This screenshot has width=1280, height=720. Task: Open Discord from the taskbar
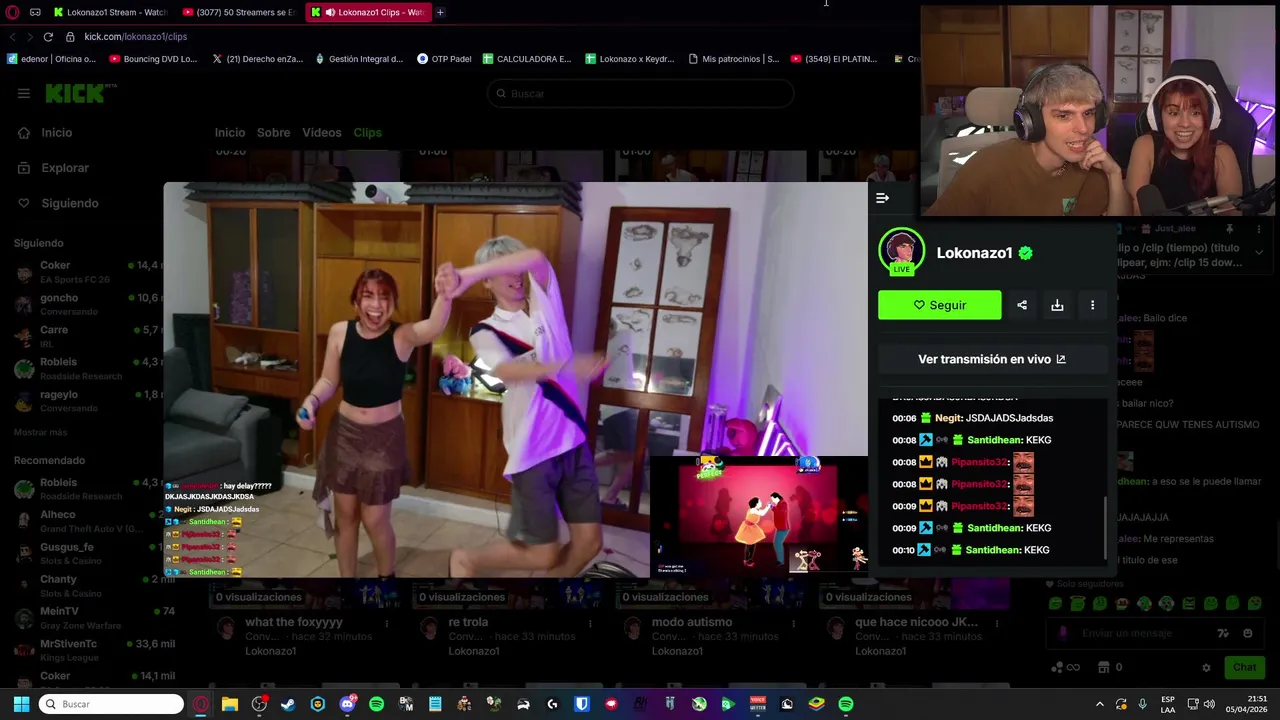[x=347, y=704]
